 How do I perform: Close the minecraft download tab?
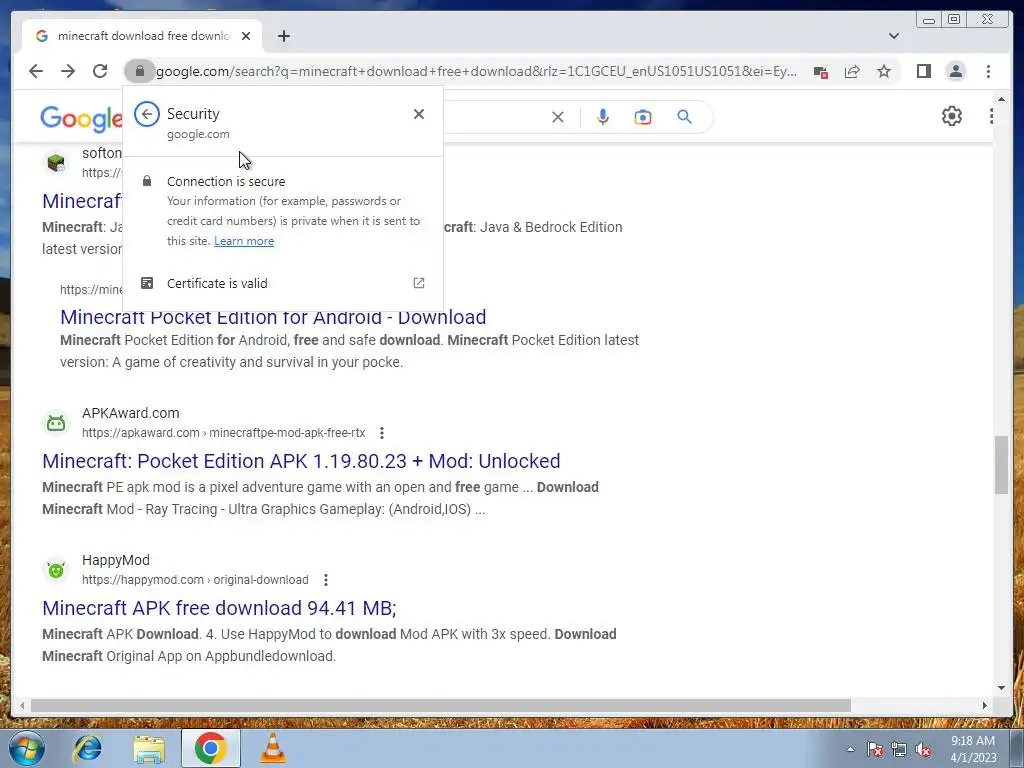pos(246,36)
